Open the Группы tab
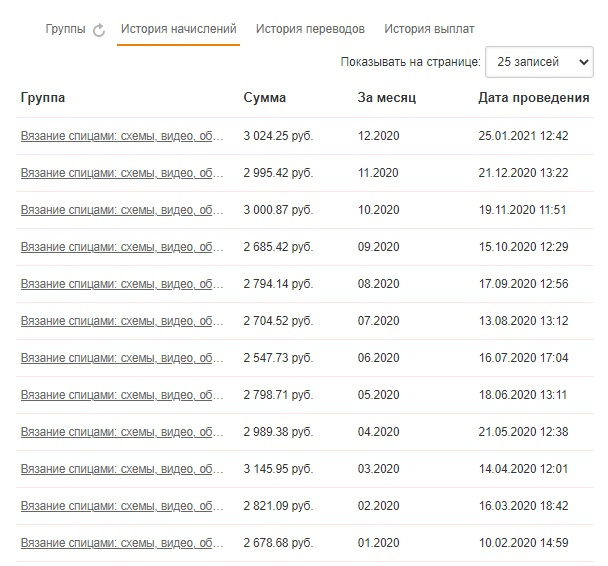Screen dimensions: 608x566 pos(65,29)
